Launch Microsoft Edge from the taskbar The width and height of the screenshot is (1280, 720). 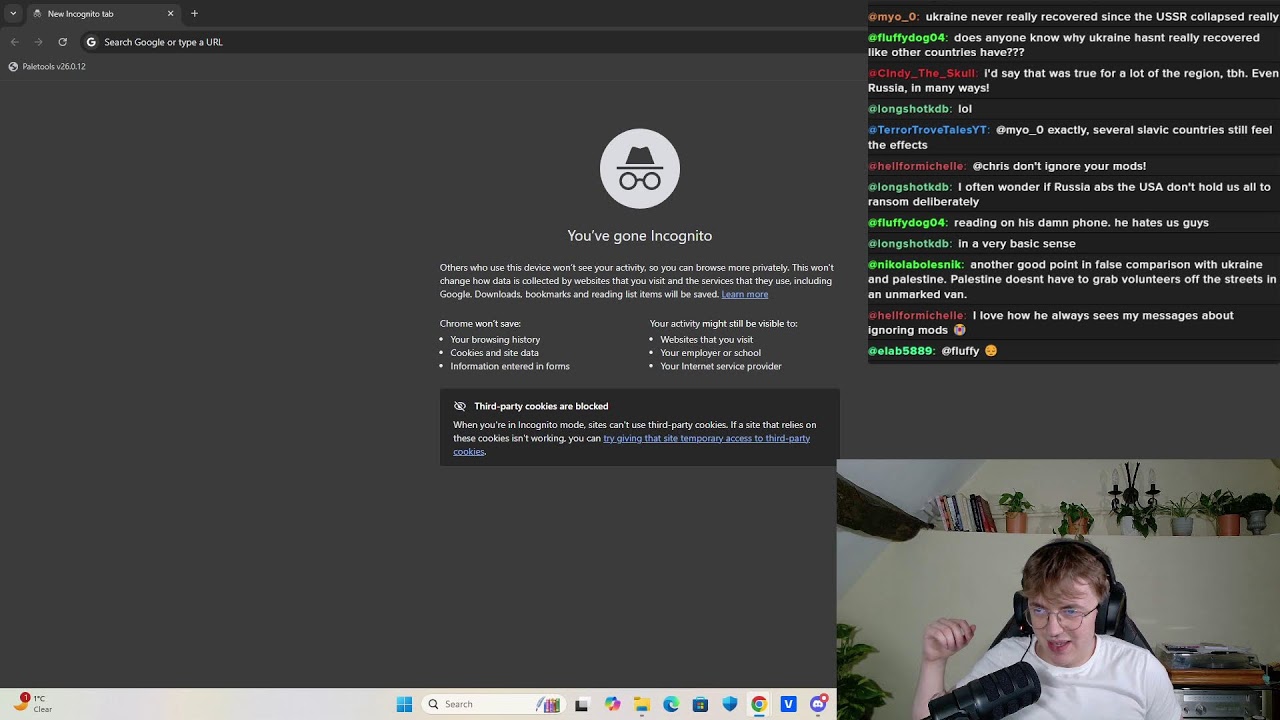[x=671, y=704]
